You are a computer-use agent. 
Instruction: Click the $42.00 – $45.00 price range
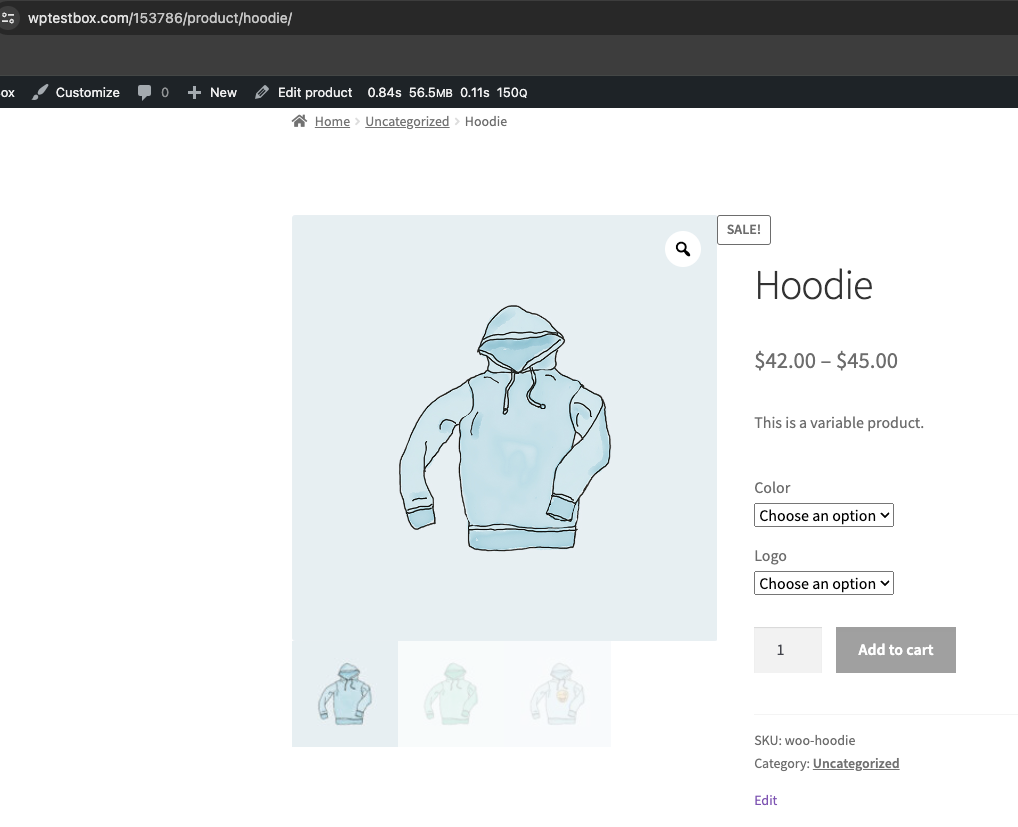[826, 360]
